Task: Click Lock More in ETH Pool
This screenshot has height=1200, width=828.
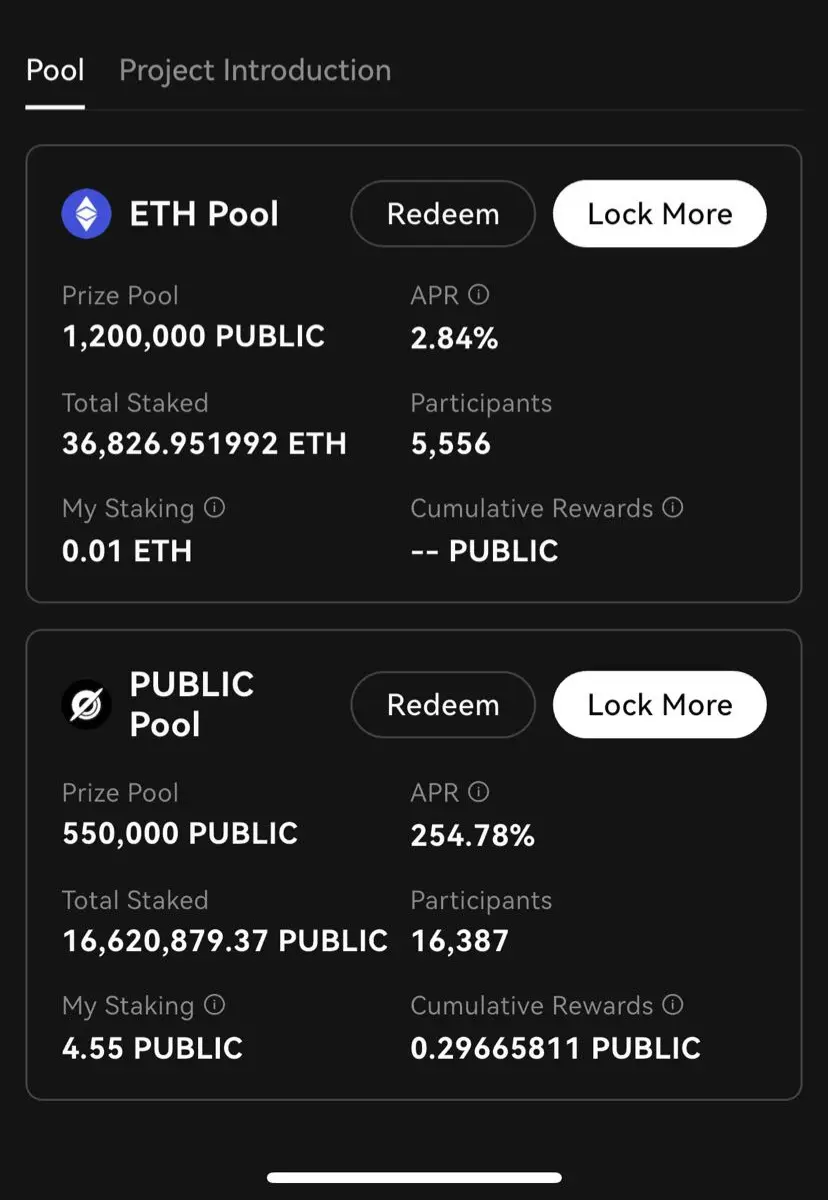Action: point(660,213)
